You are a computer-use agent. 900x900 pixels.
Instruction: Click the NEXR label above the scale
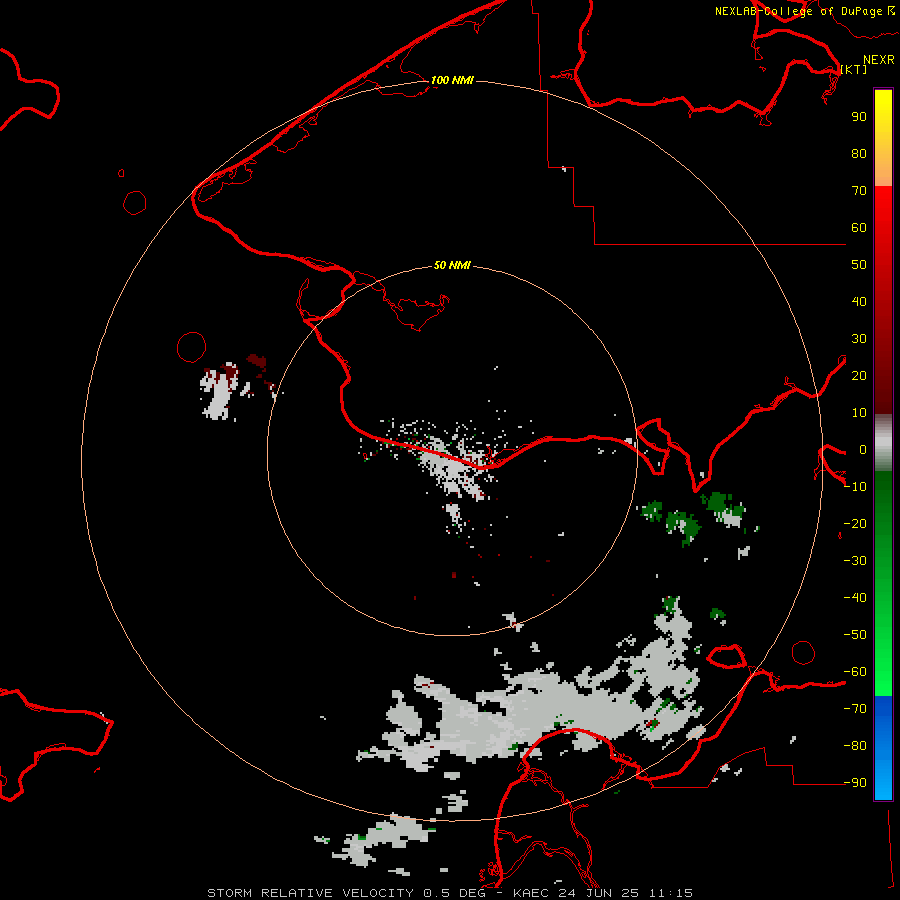878,60
